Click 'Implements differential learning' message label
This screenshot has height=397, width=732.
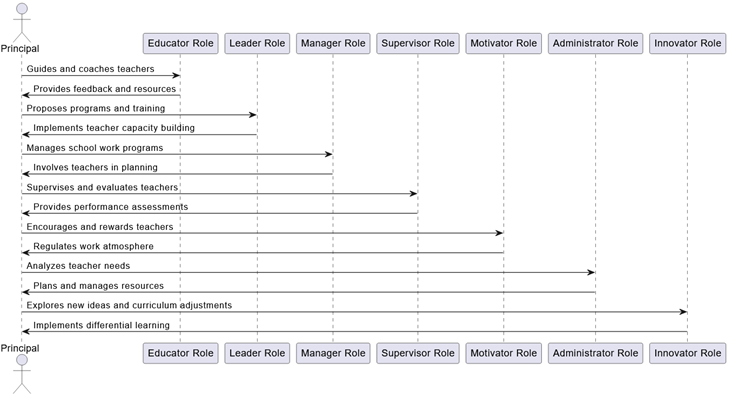[101, 325]
